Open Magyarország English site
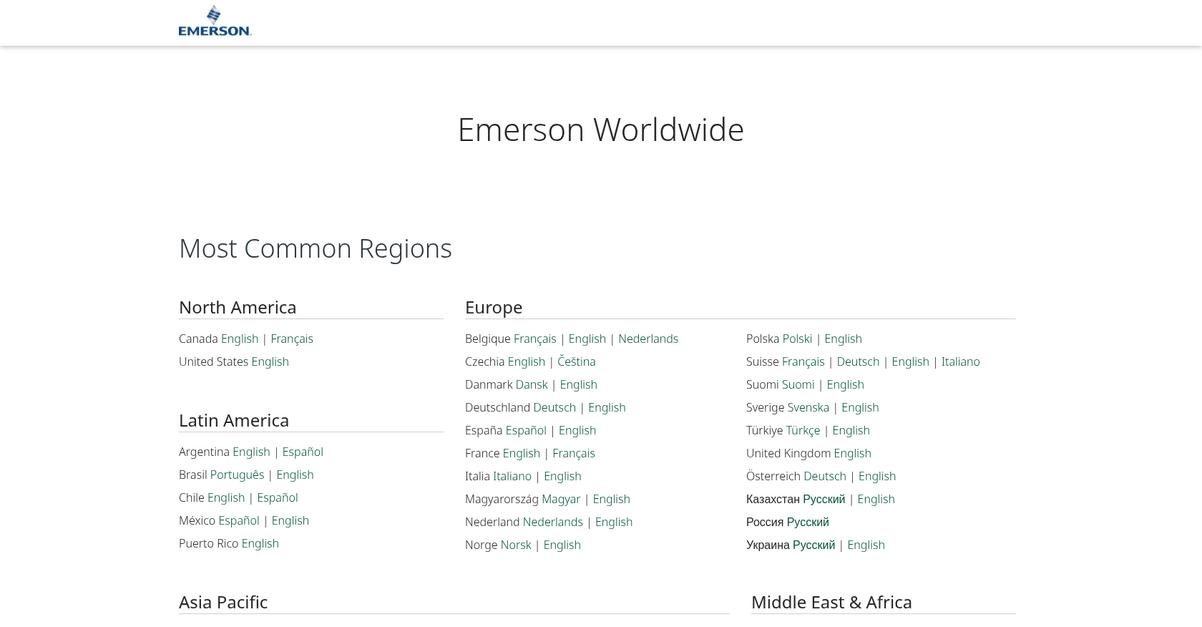The width and height of the screenshot is (1202, 627). point(612,500)
